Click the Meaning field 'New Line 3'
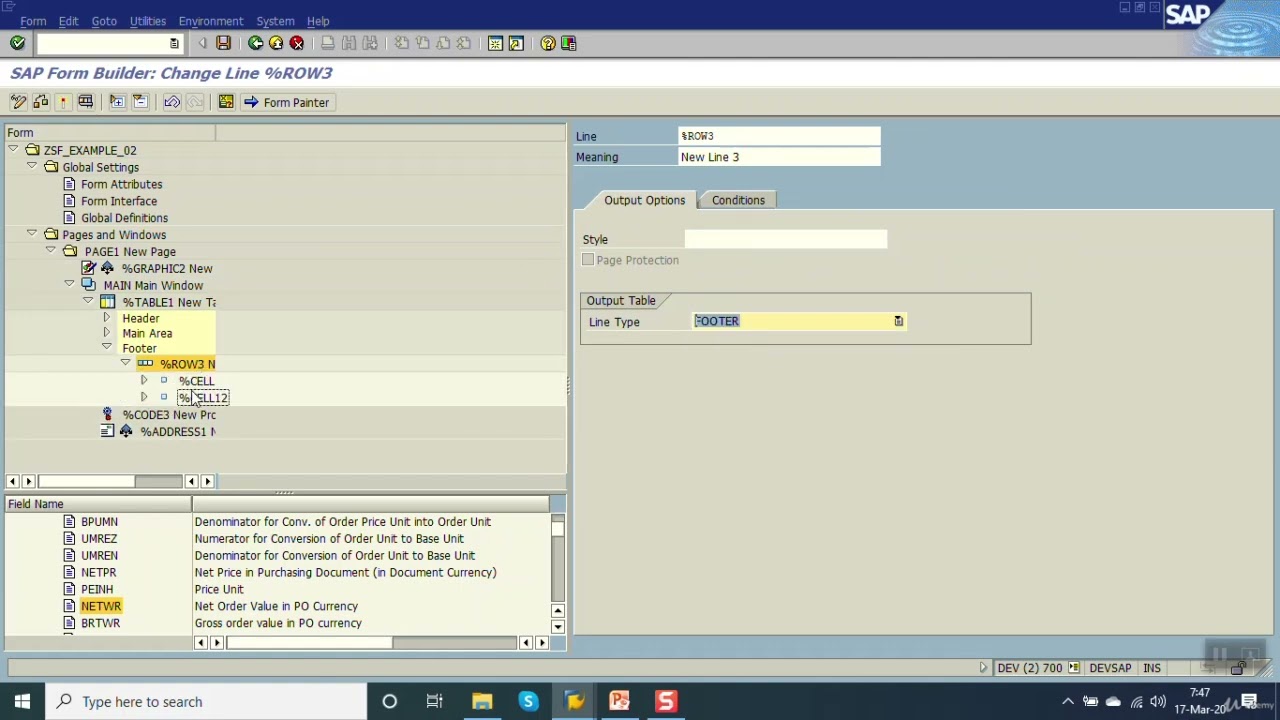This screenshot has height=720, width=1280. [779, 157]
